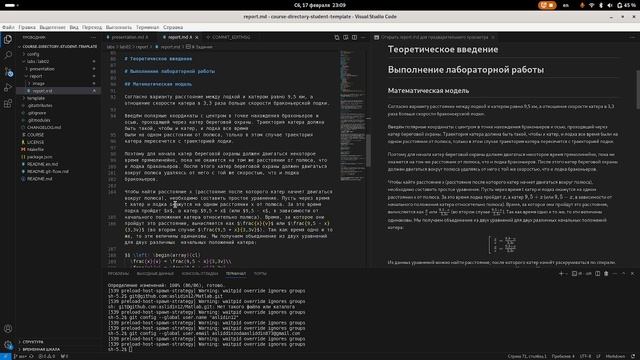Switch to the Проблемы panel tab
Viewport: 640px width, 360px height.
pyautogui.click(x=118, y=273)
